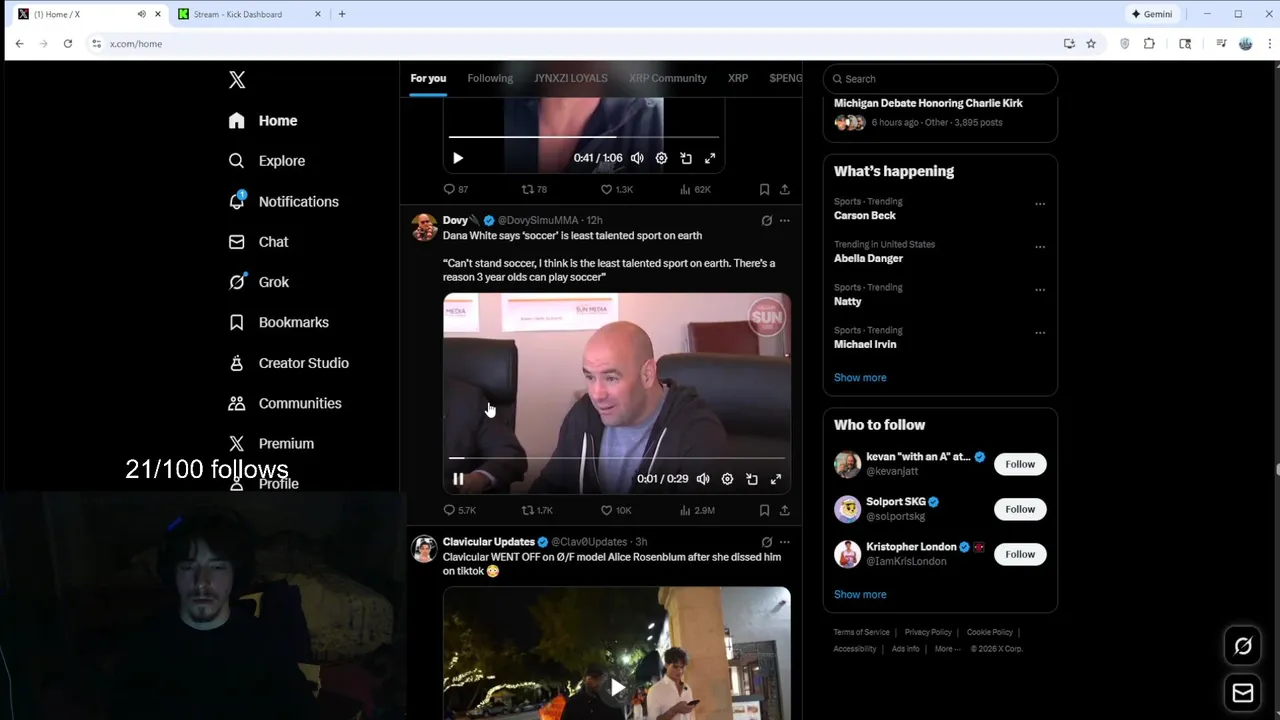Open more options for Michael Irvin trend
This screenshot has width=1280, height=720.
[1040, 333]
